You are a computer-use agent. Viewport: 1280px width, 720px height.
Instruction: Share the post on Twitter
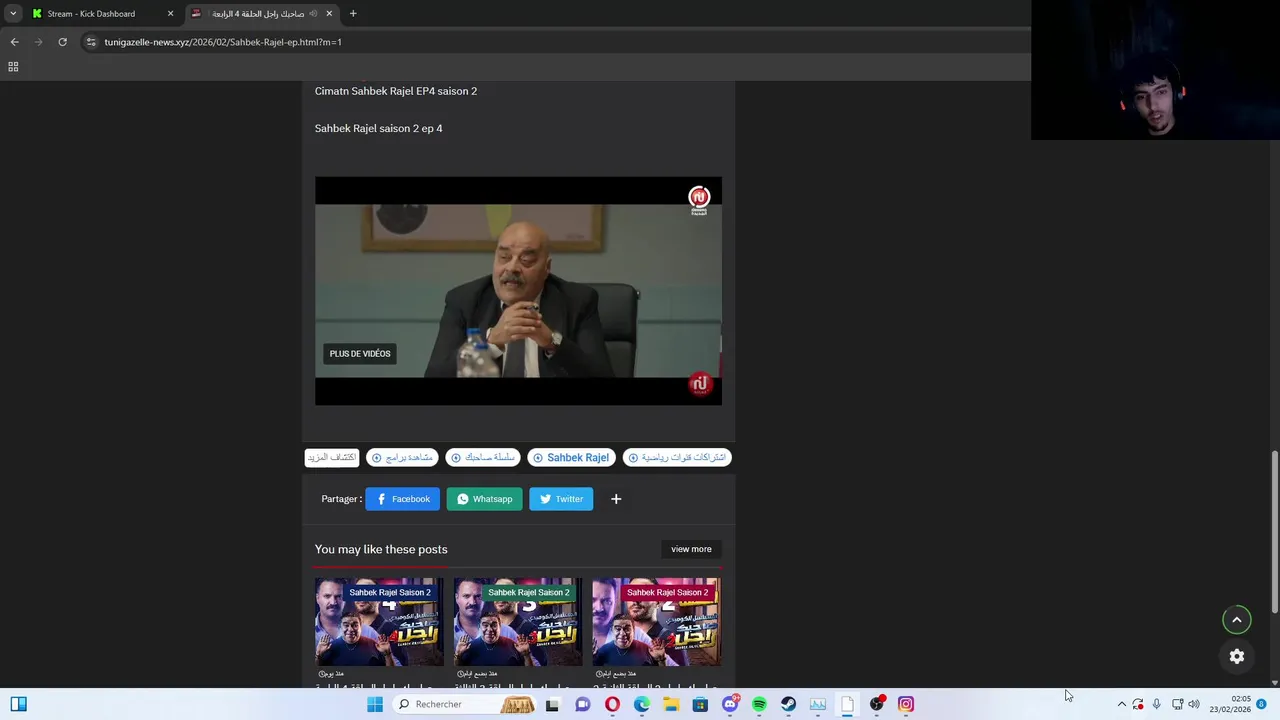(561, 499)
